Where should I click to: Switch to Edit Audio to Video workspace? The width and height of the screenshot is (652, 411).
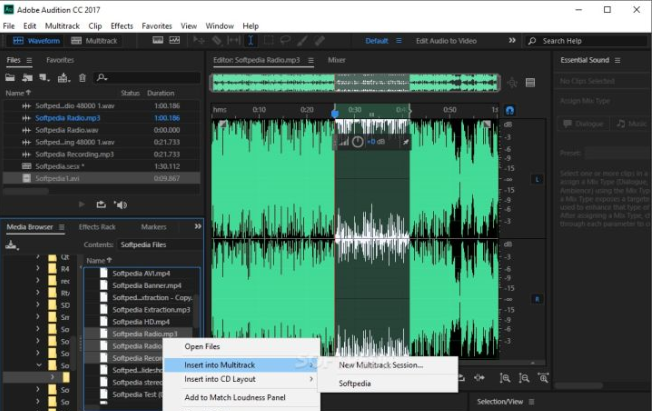(x=446, y=41)
